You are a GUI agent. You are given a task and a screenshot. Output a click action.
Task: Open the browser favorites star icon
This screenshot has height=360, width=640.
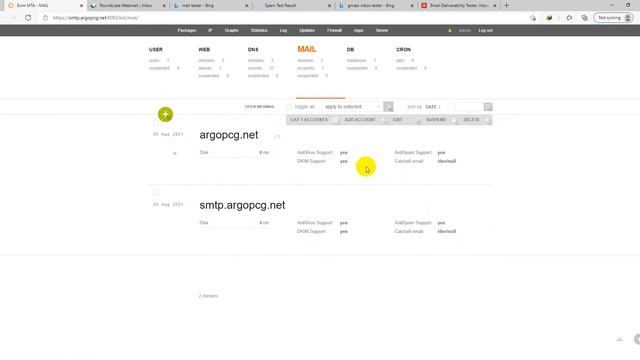pos(569,18)
